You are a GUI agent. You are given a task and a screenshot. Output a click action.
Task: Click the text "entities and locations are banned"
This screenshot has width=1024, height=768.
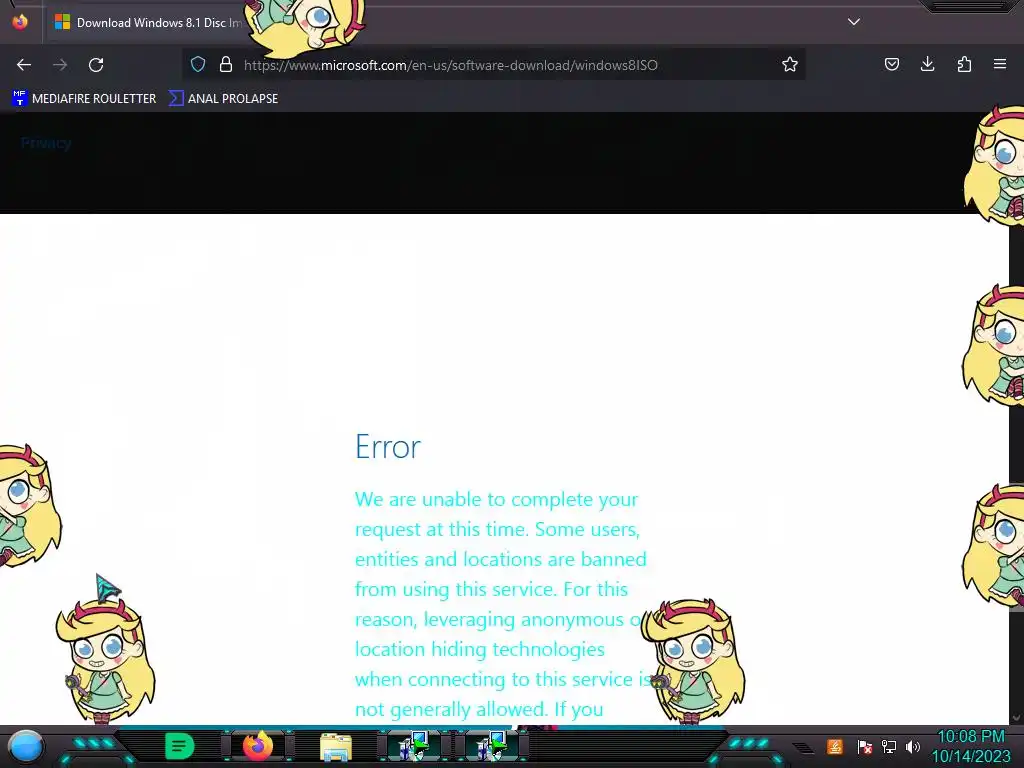coord(501,560)
